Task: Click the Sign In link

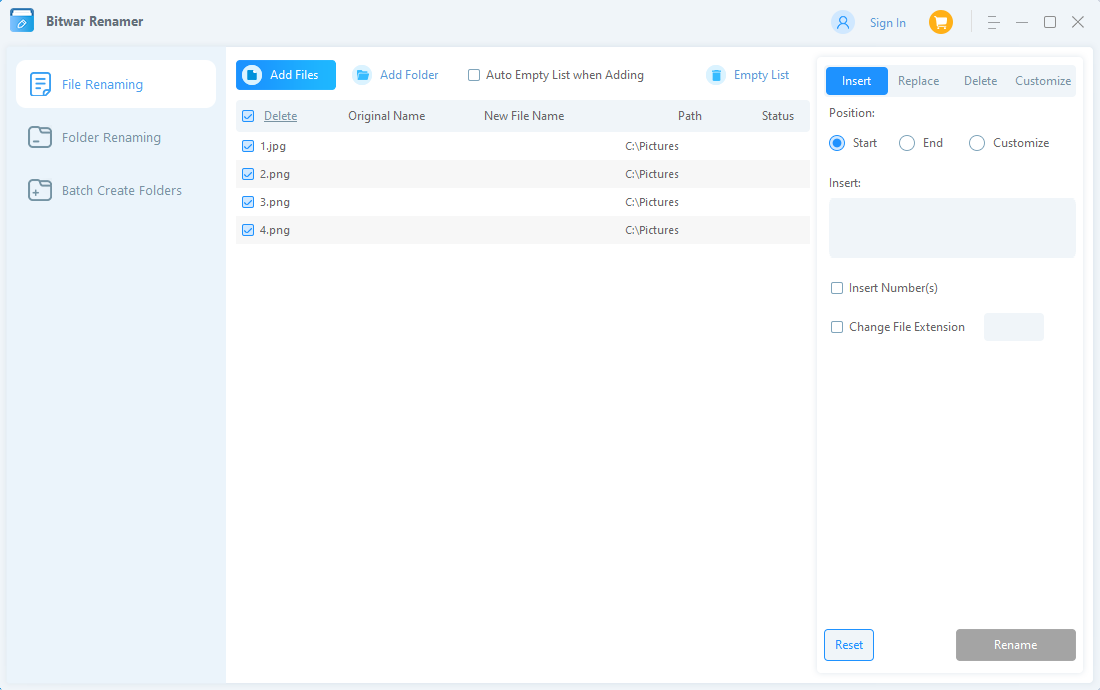Action: point(887,23)
